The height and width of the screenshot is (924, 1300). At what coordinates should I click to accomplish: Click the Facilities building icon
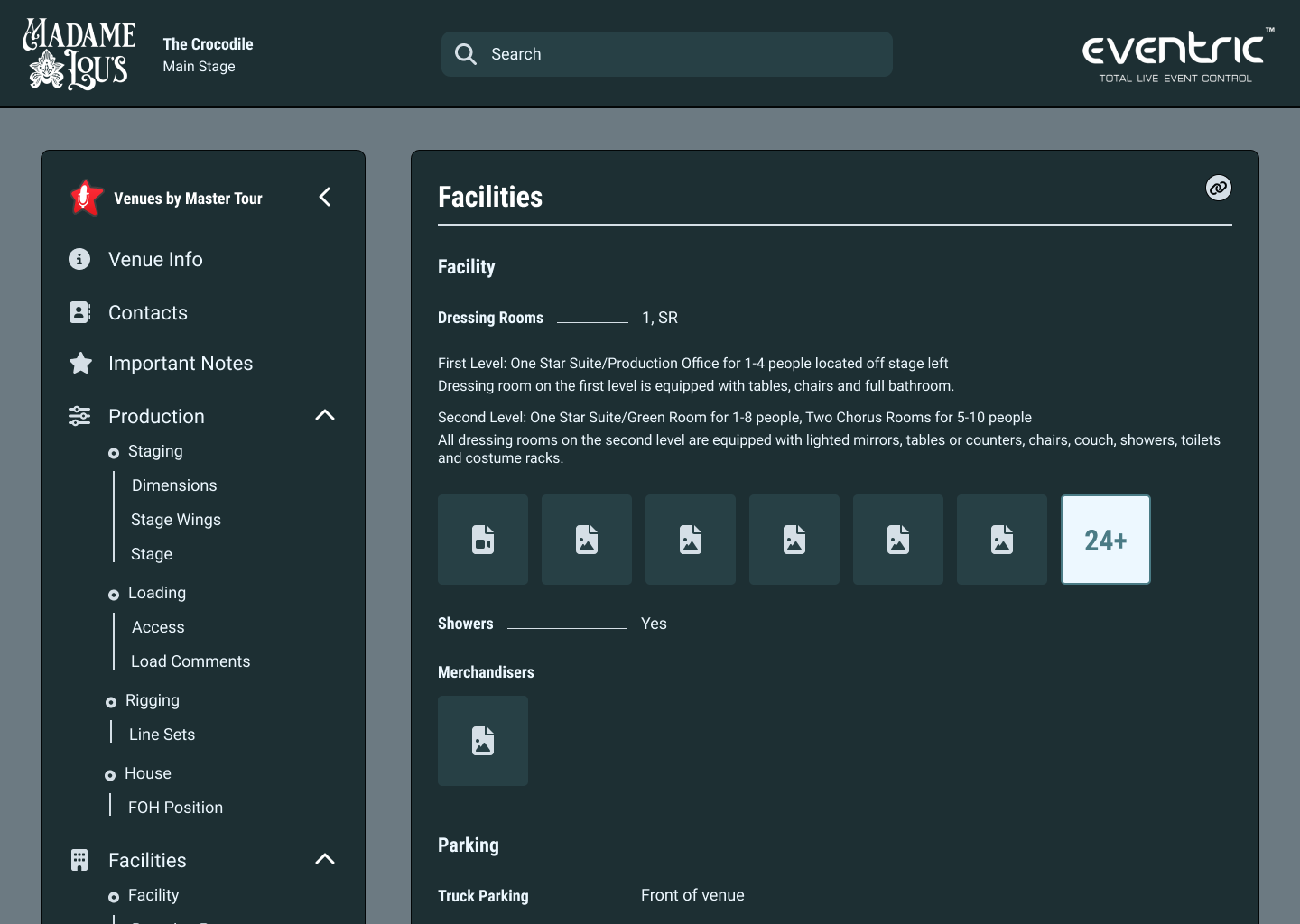(x=79, y=860)
